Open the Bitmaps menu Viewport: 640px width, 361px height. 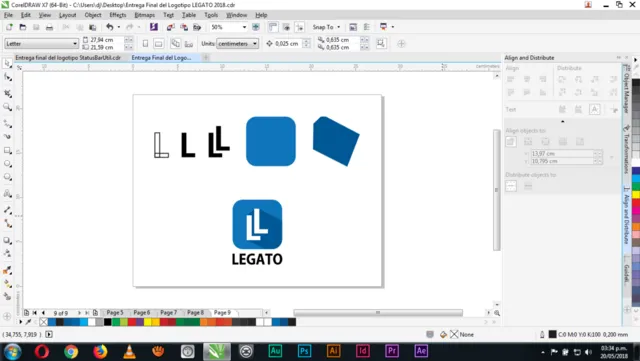pyautogui.click(x=144, y=15)
